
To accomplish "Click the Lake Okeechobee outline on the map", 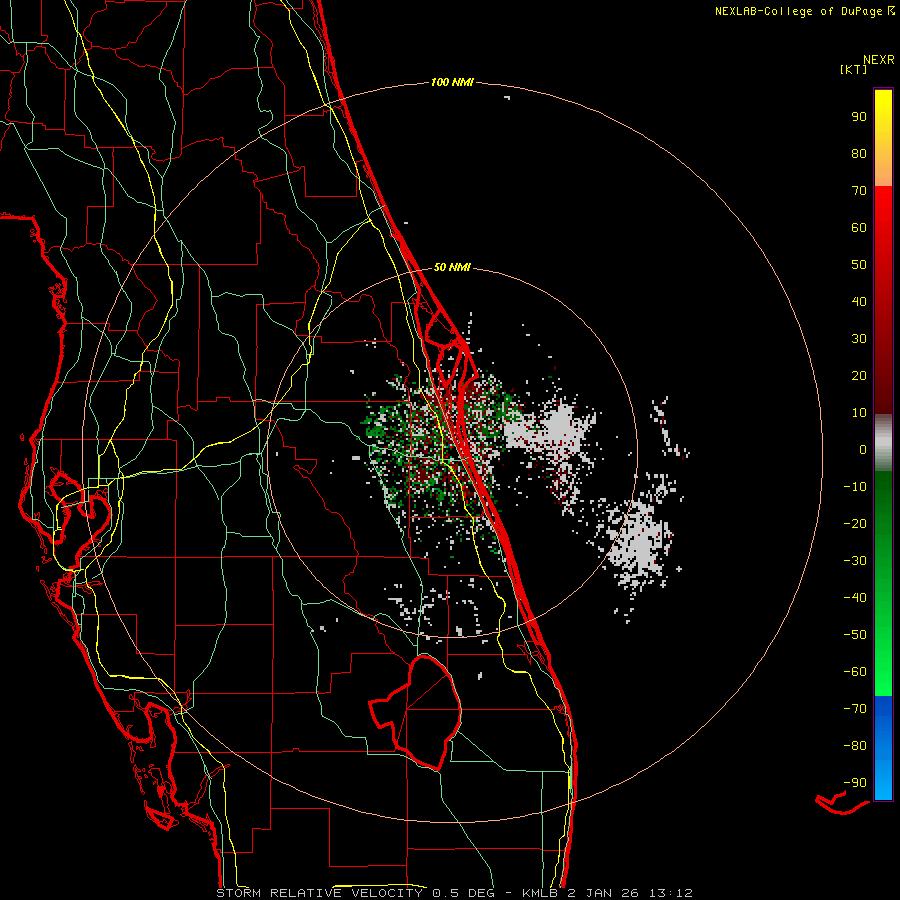I will tap(416, 712).
